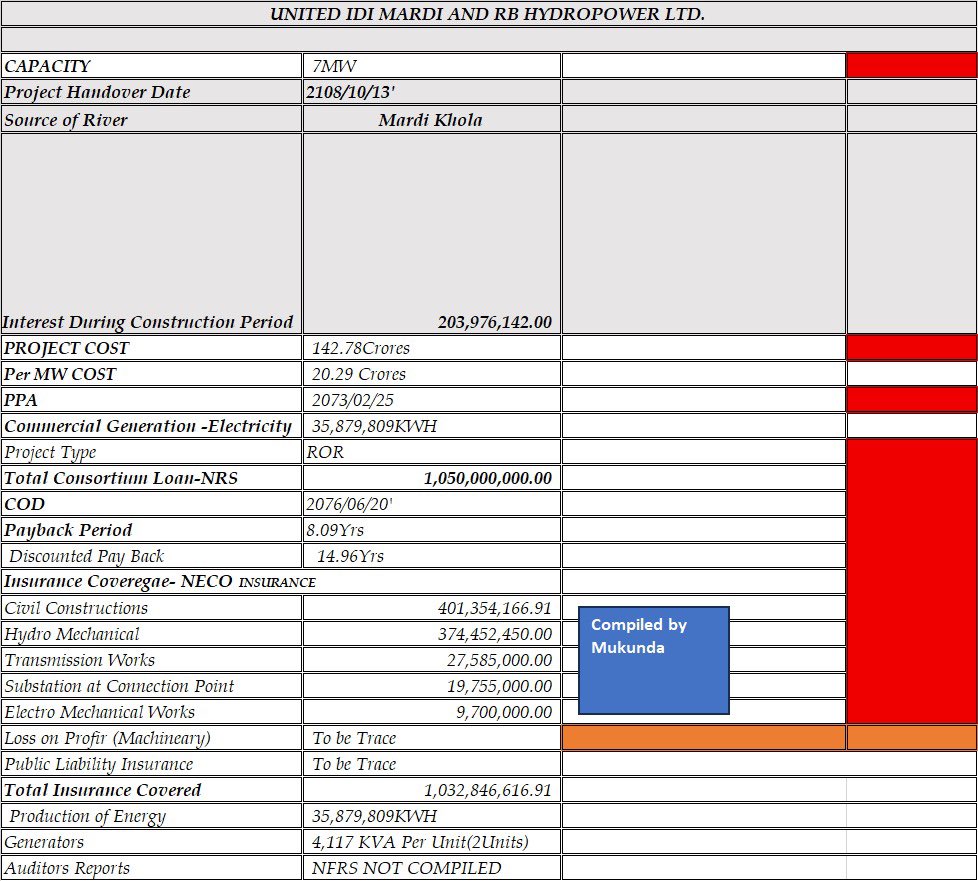
Task: Select the blue 'Compiled by Mukunda' text box
Action: (x=654, y=660)
